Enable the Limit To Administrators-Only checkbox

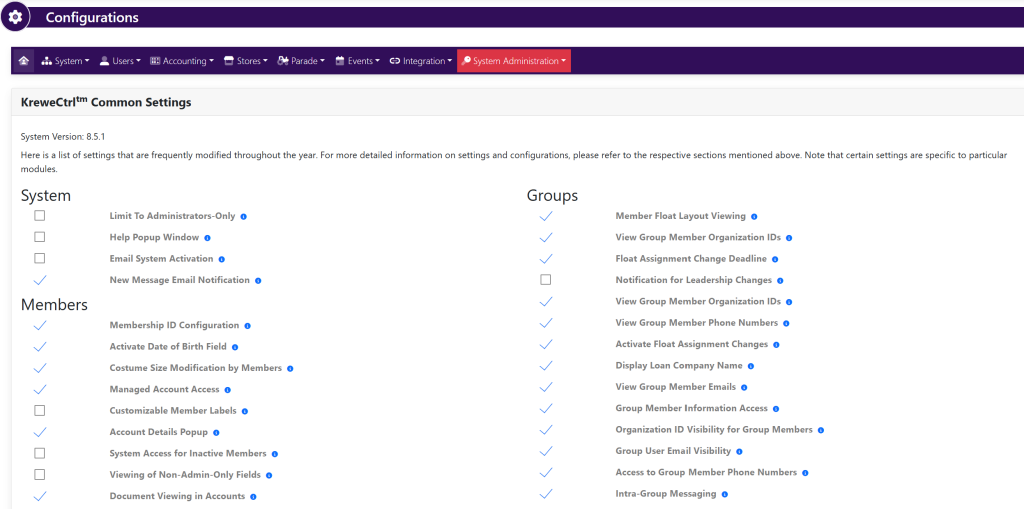coord(40,216)
